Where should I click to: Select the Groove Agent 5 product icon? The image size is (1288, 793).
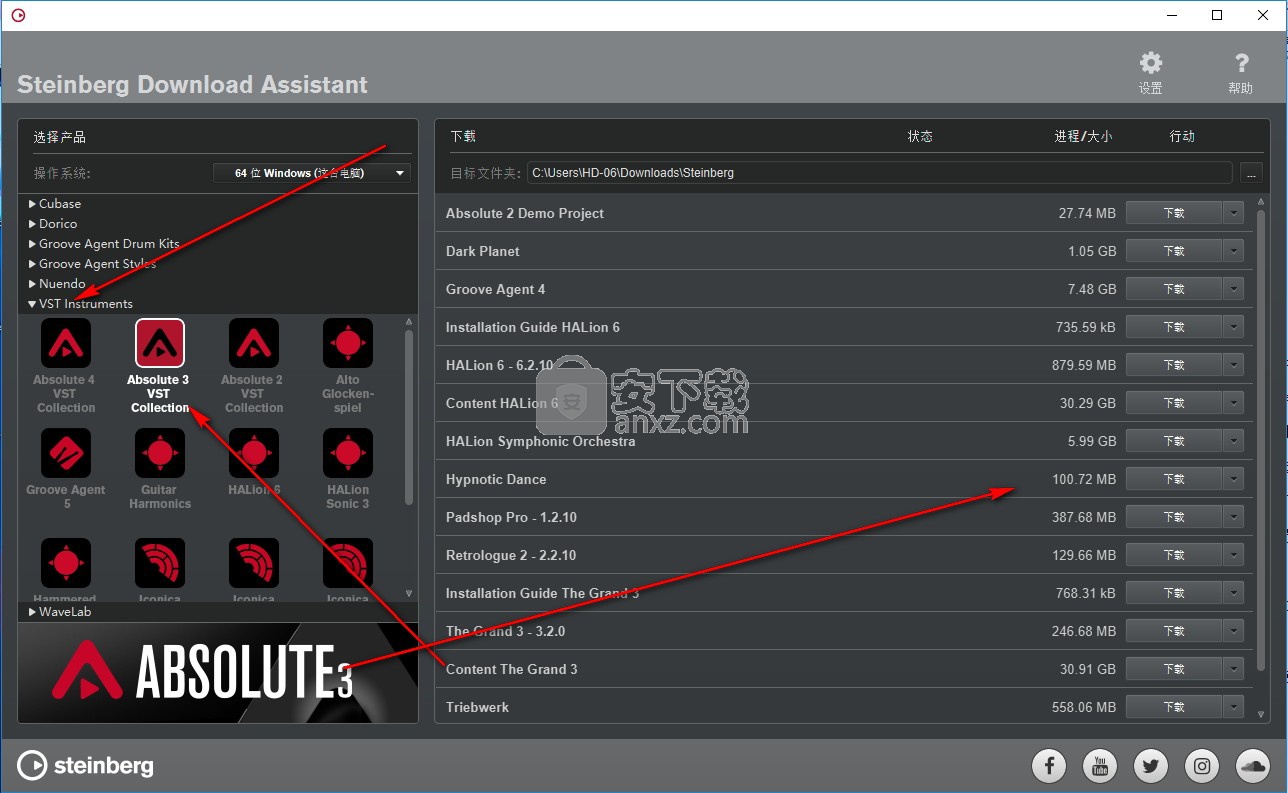point(66,454)
